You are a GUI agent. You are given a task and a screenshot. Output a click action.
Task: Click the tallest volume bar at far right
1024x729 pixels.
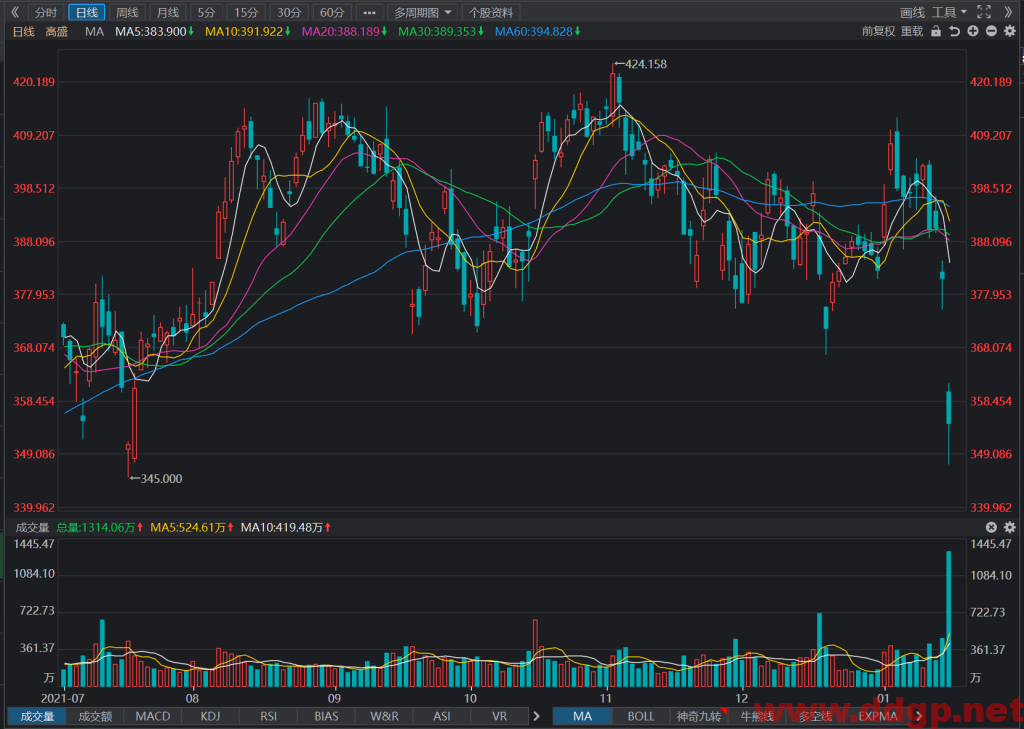949,619
